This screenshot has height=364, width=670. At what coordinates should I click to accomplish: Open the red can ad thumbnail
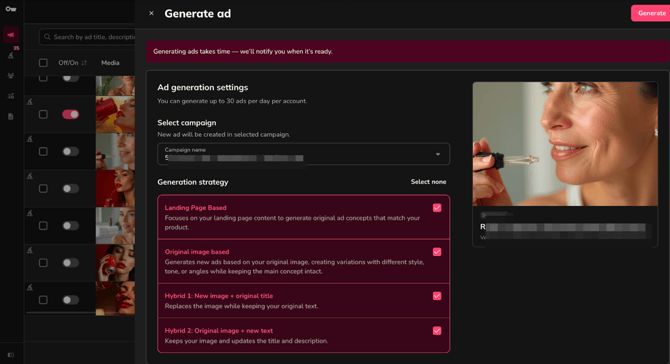115,263
